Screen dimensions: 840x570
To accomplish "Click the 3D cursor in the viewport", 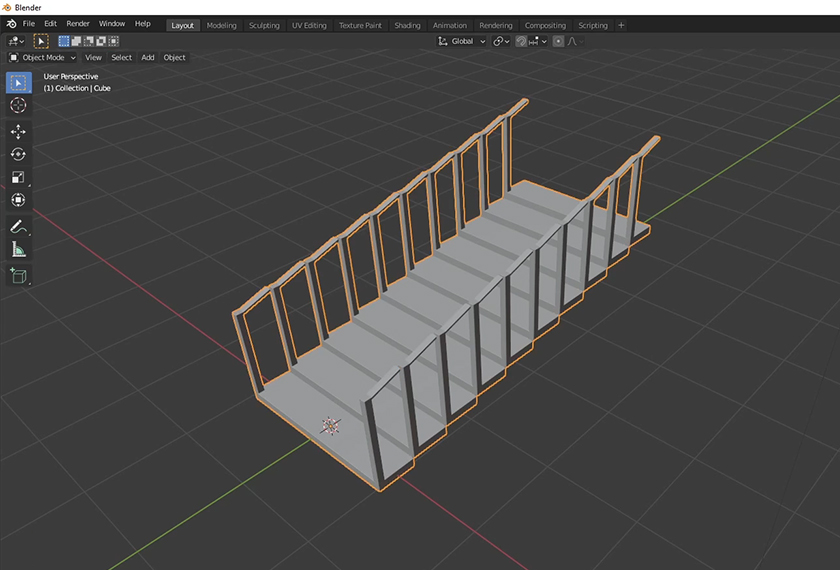I will pos(330,425).
